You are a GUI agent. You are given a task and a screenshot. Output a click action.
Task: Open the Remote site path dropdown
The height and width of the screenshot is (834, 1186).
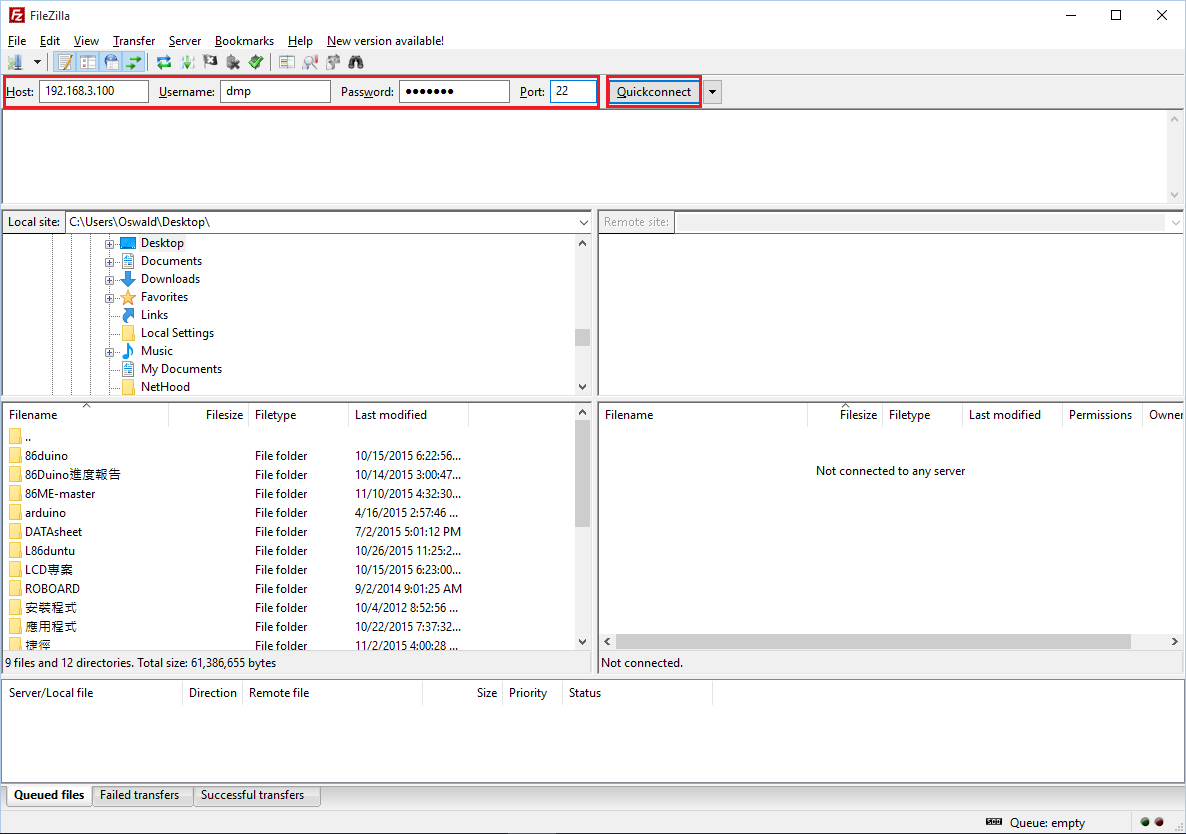pos(1175,222)
